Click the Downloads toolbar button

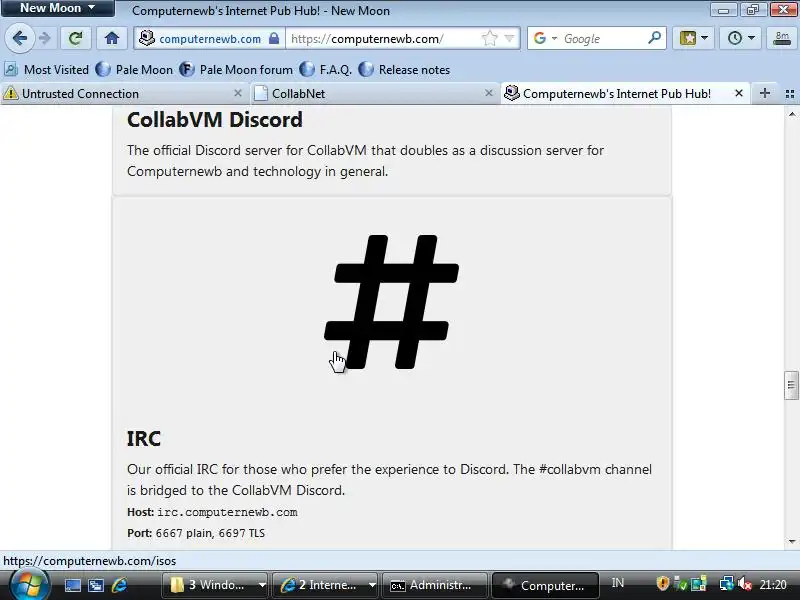pyautogui.click(x=782, y=38)
